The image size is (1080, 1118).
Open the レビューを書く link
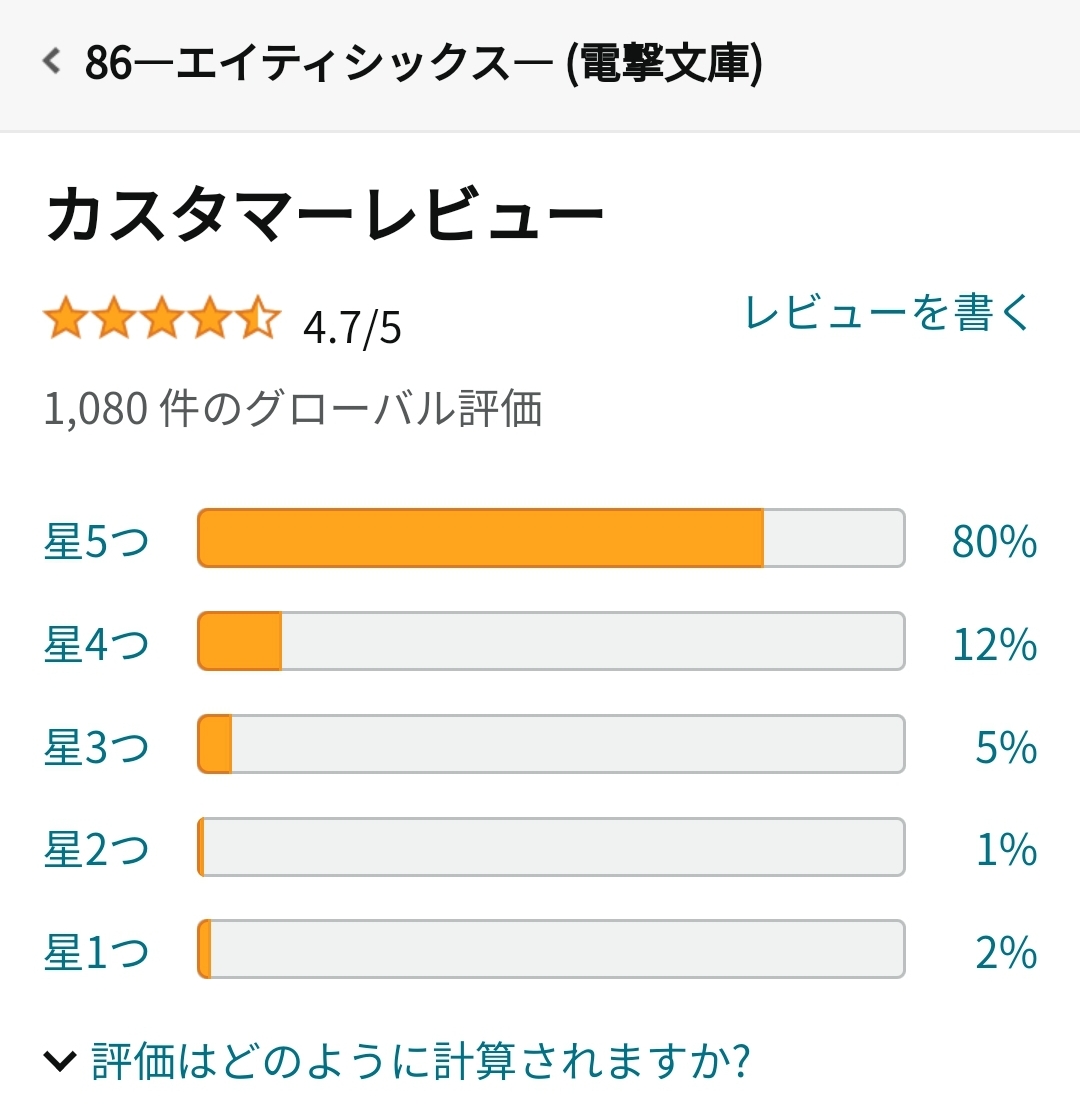(x=888, y=312)
